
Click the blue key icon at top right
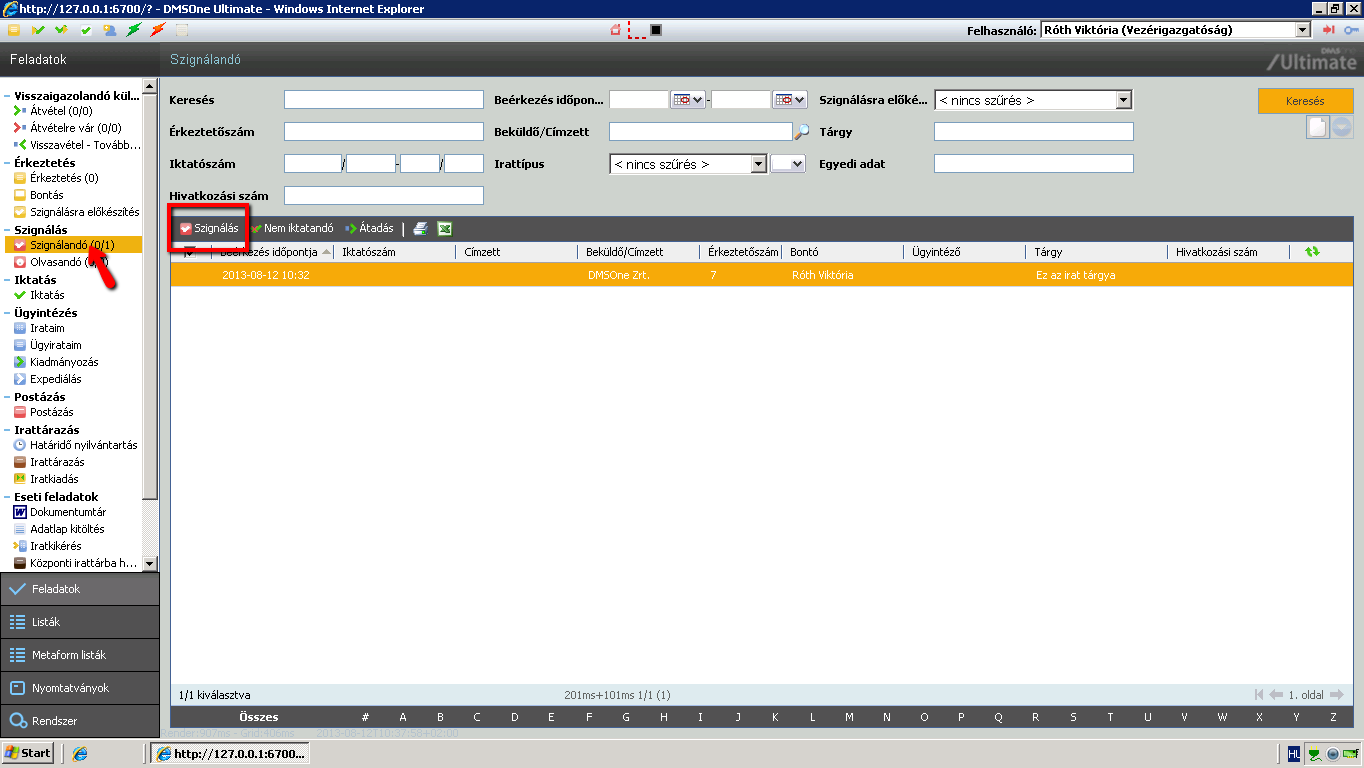click(1350, 30)
